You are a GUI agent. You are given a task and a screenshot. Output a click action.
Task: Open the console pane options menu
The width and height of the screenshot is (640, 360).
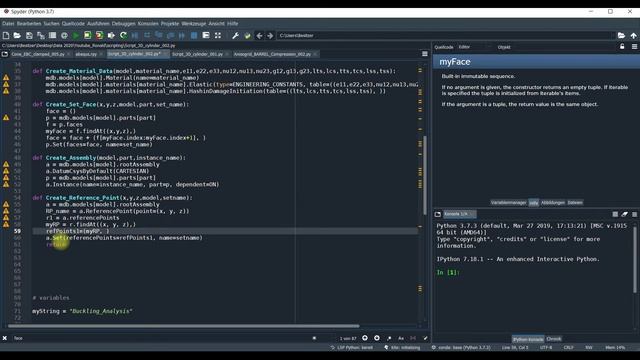tap(634, 214)
